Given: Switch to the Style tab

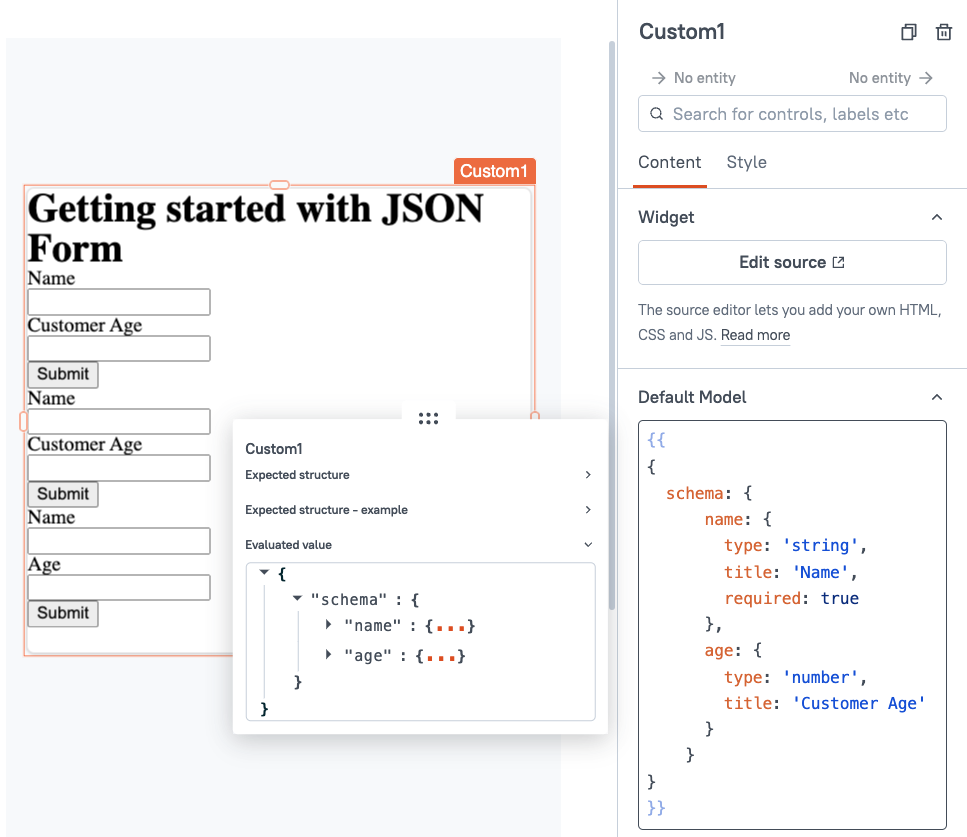Looking at the screenshot, I should [746, 162].
